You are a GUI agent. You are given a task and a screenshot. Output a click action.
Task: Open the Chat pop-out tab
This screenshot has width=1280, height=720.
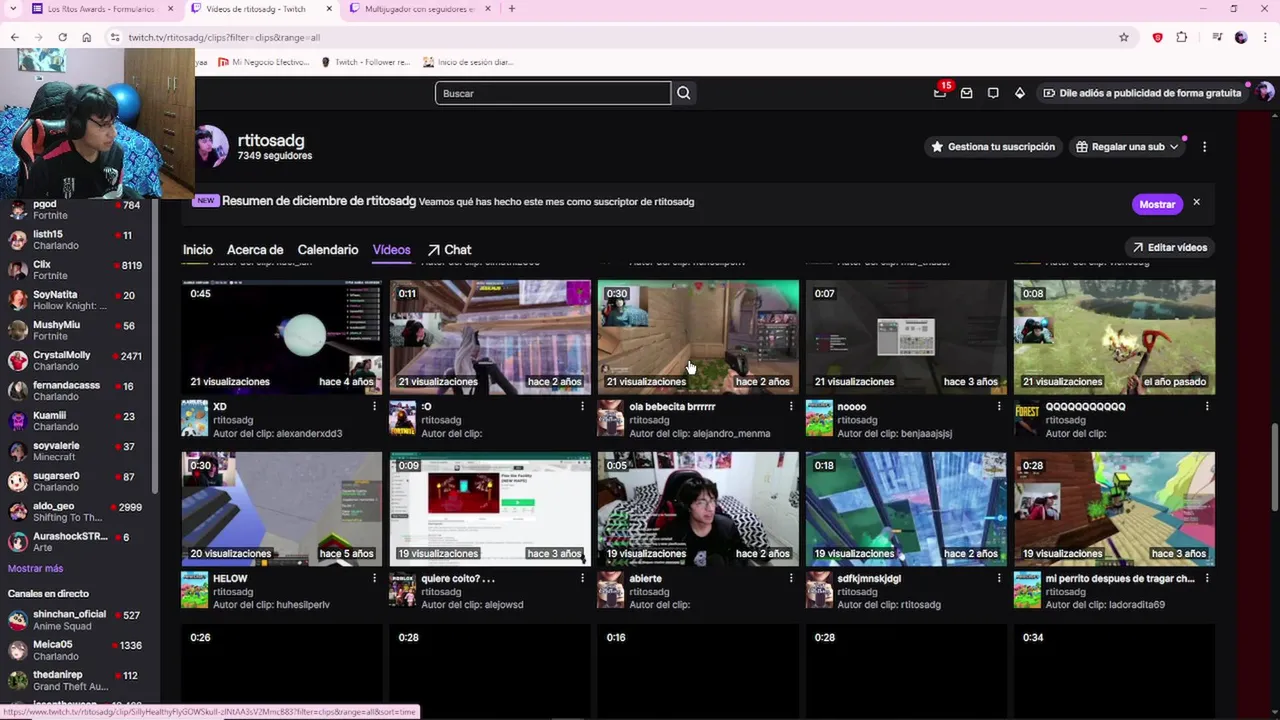pos(449,250)
